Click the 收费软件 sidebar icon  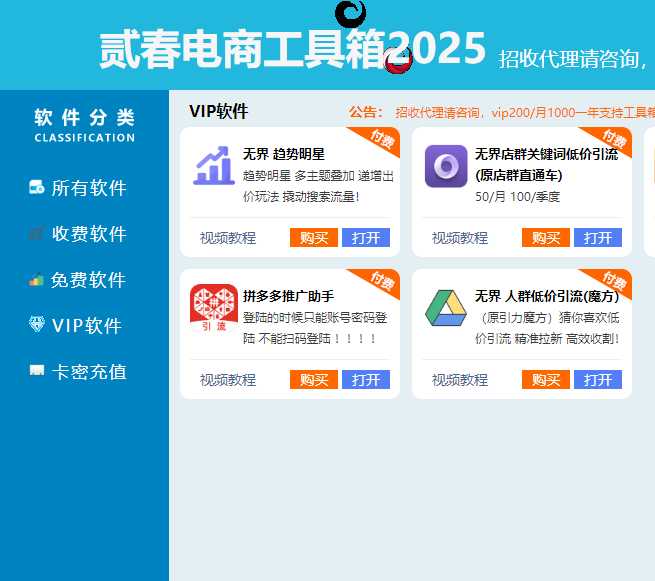(x=36, y=233)
